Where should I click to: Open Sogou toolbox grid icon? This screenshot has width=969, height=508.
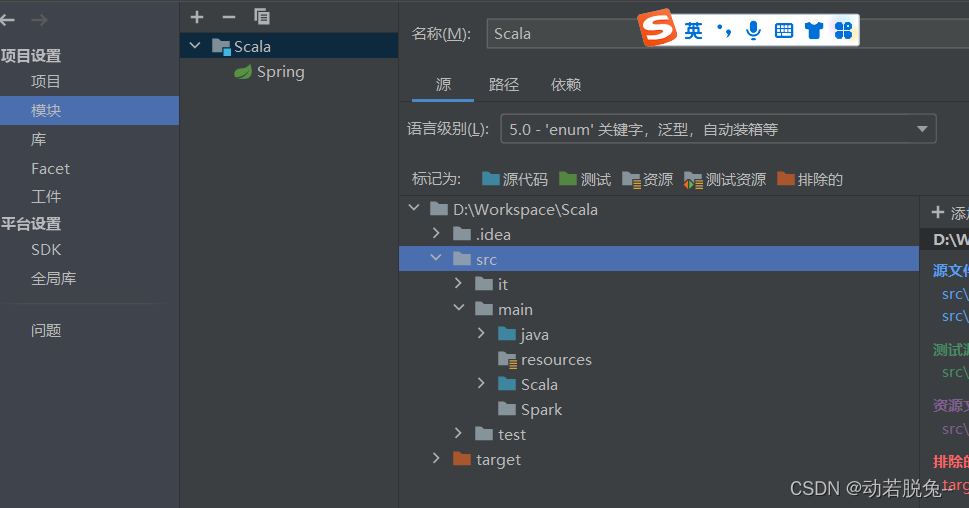click(843, 30)
